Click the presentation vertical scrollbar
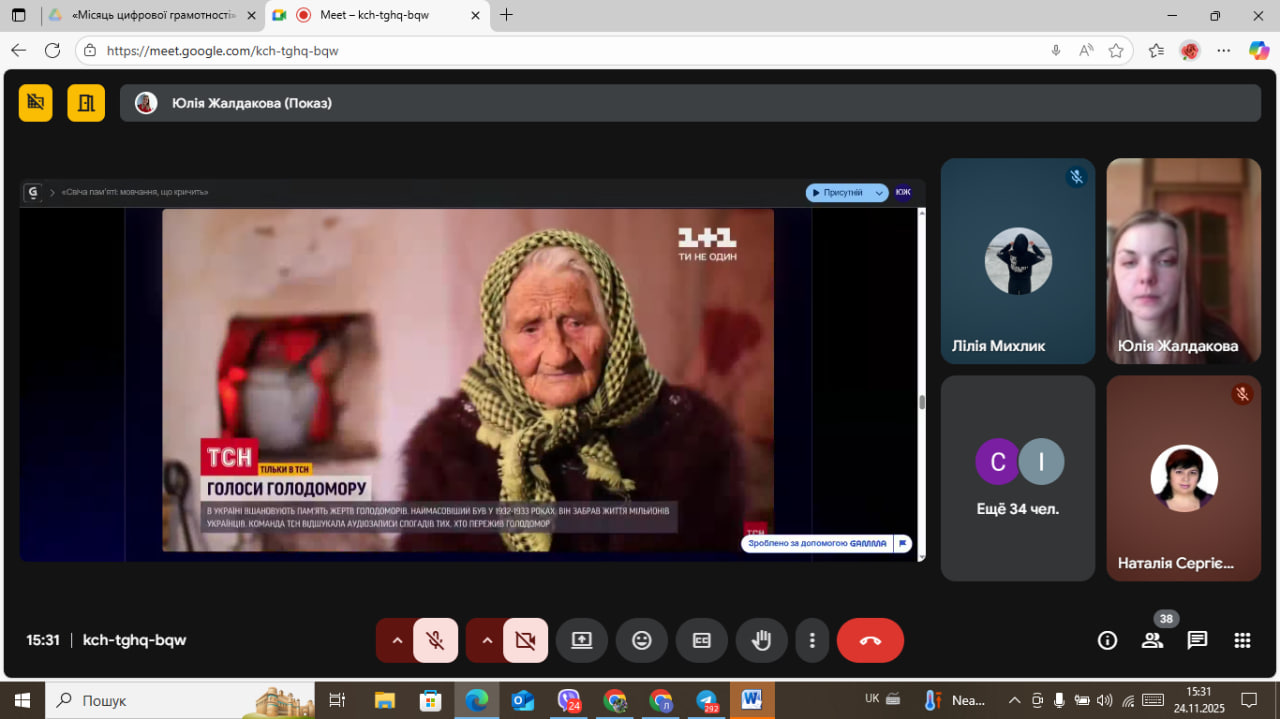1280x719 pixels. coord(921,400)
